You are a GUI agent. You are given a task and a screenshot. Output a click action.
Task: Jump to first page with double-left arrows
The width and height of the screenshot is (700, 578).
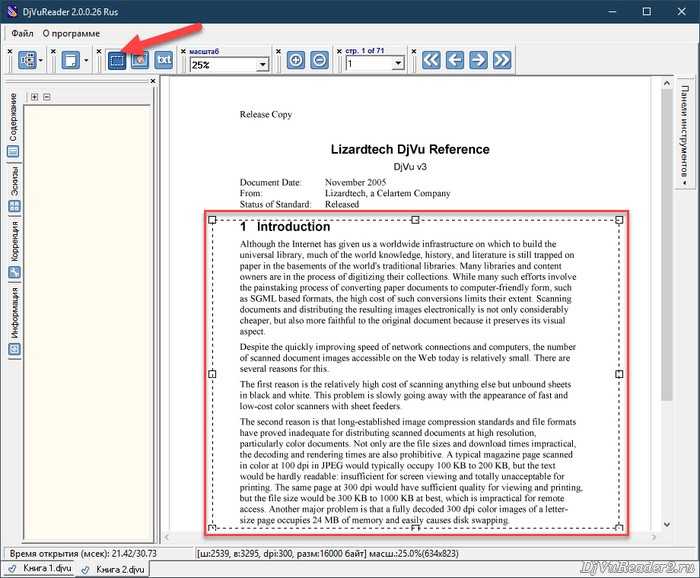(x=431, y=60)
